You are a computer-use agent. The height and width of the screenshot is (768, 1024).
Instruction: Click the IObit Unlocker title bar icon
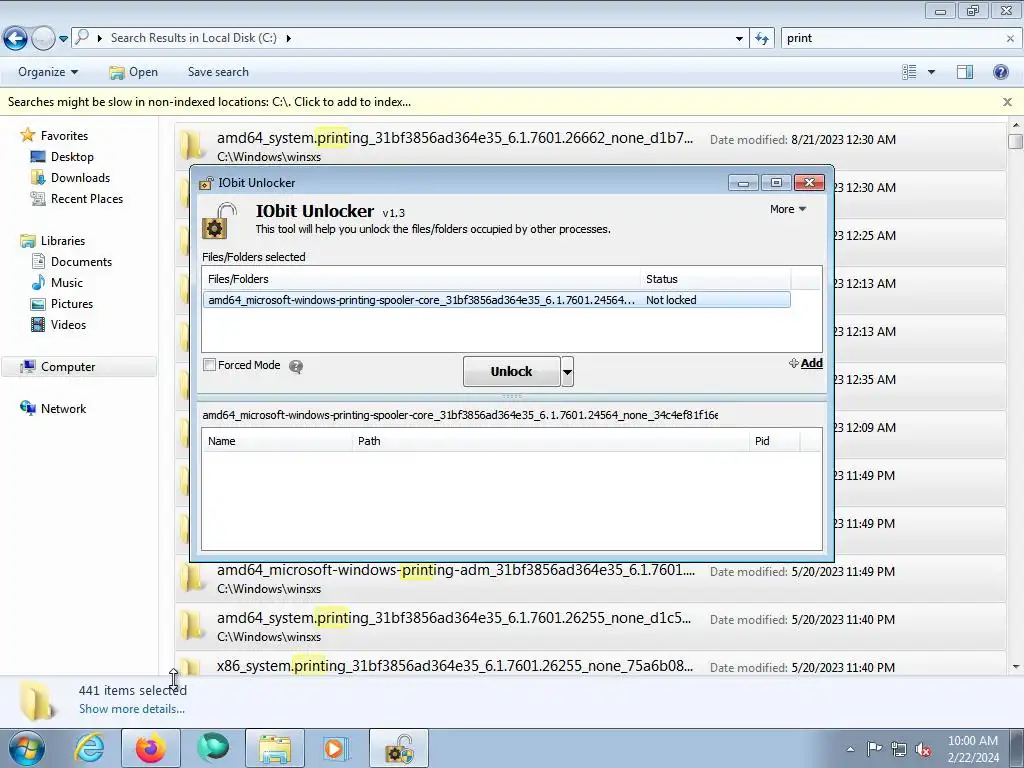pos(206,183)
